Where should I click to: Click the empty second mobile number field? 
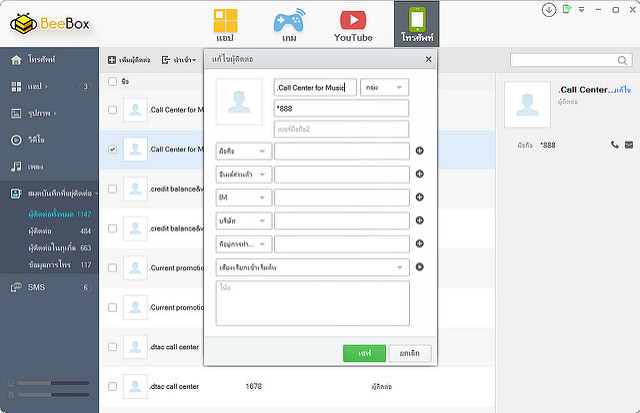pos(341,129)
